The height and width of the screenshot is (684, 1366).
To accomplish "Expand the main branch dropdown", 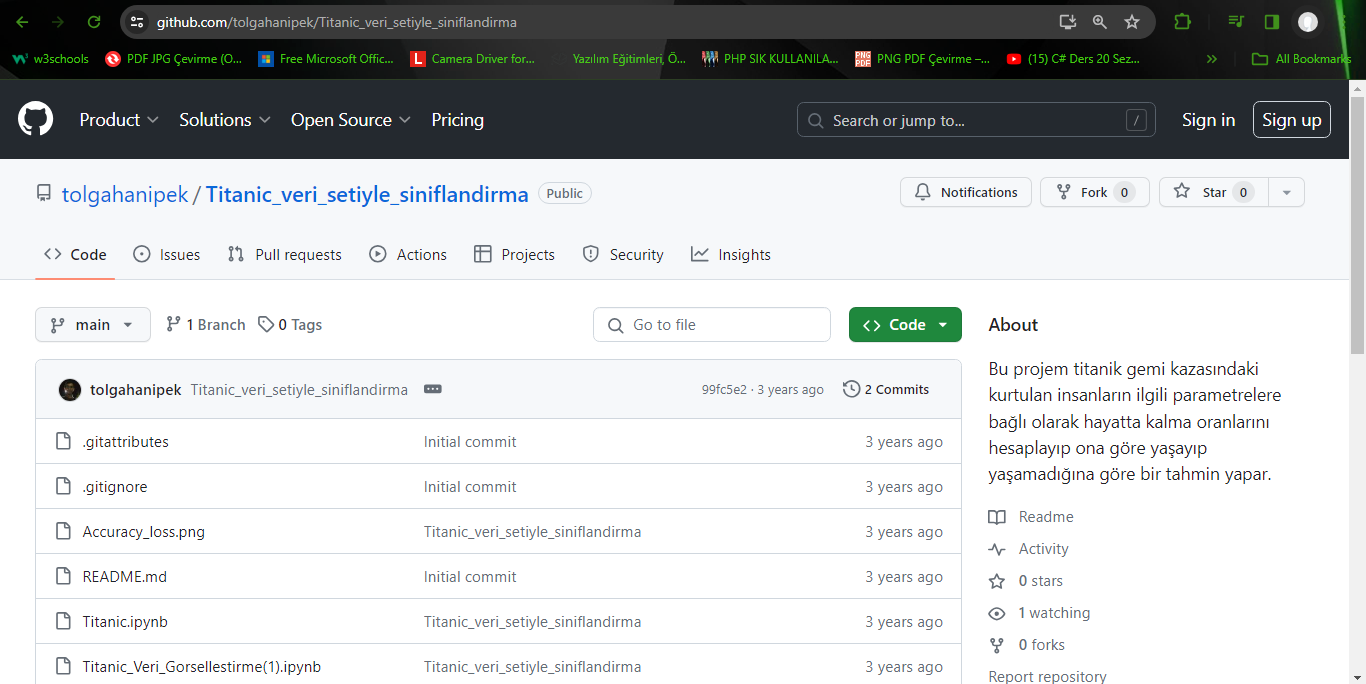I will (93, 325).
